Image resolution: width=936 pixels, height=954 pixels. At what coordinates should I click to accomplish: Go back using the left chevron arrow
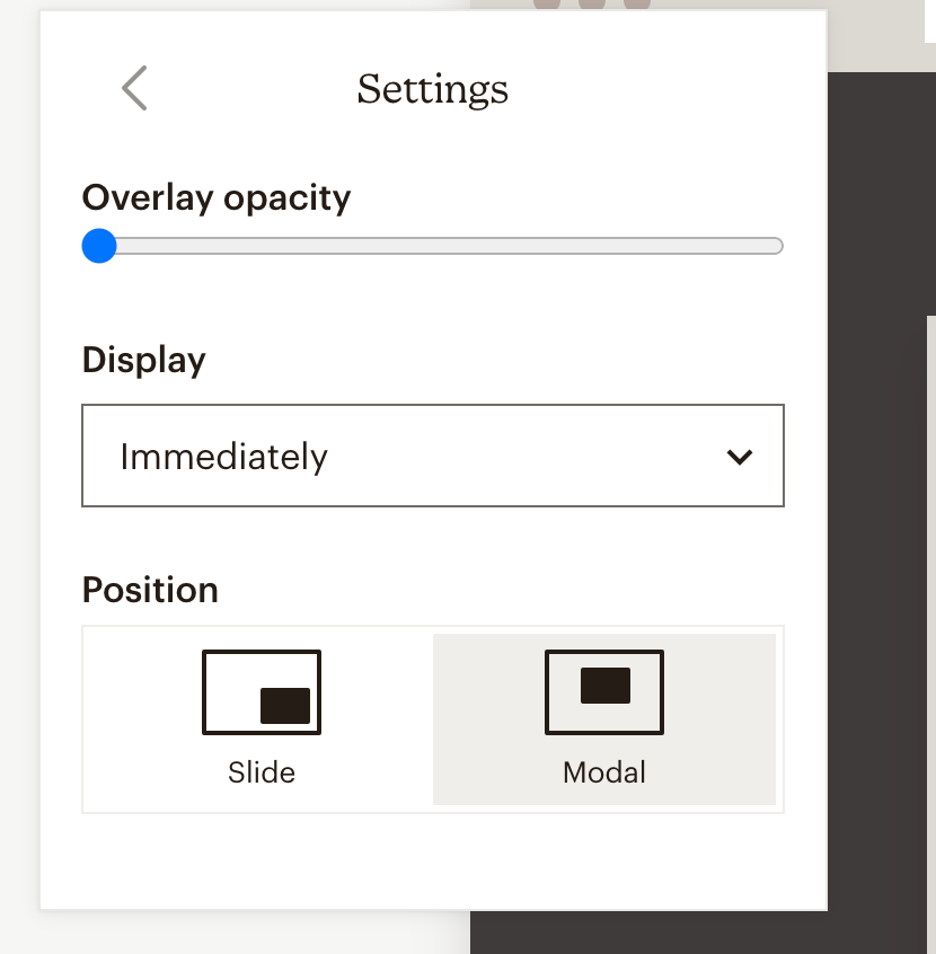pyautogui.click(x=134, y=88)
